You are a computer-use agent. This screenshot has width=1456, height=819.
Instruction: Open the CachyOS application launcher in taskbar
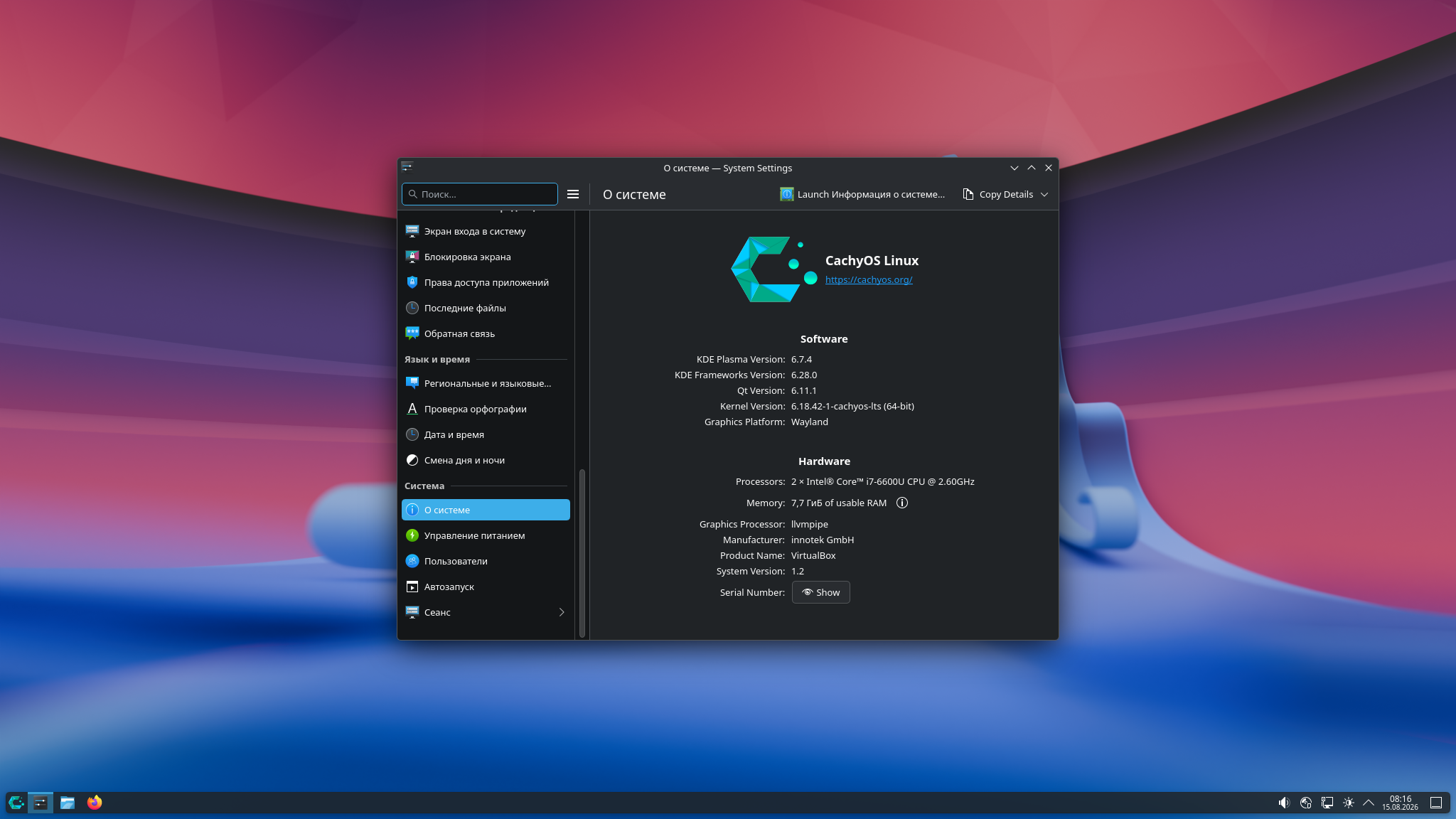[x=16, y=803]
